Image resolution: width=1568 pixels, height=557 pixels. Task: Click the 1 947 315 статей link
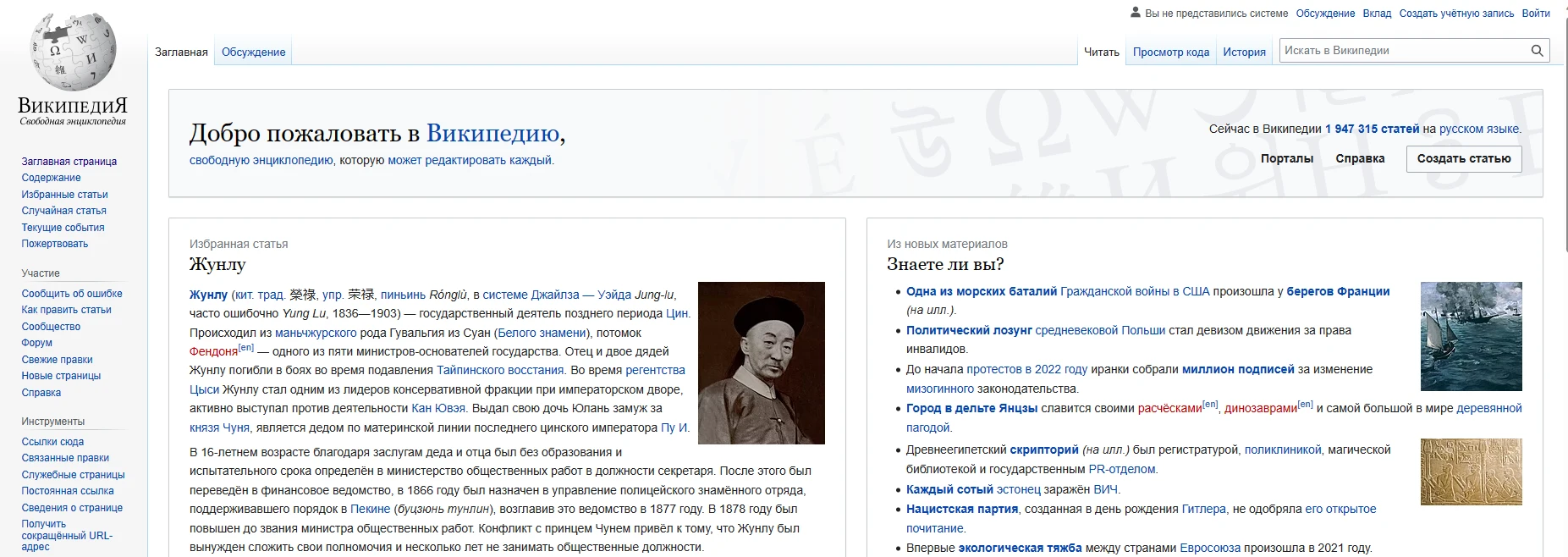[1372, 129]
